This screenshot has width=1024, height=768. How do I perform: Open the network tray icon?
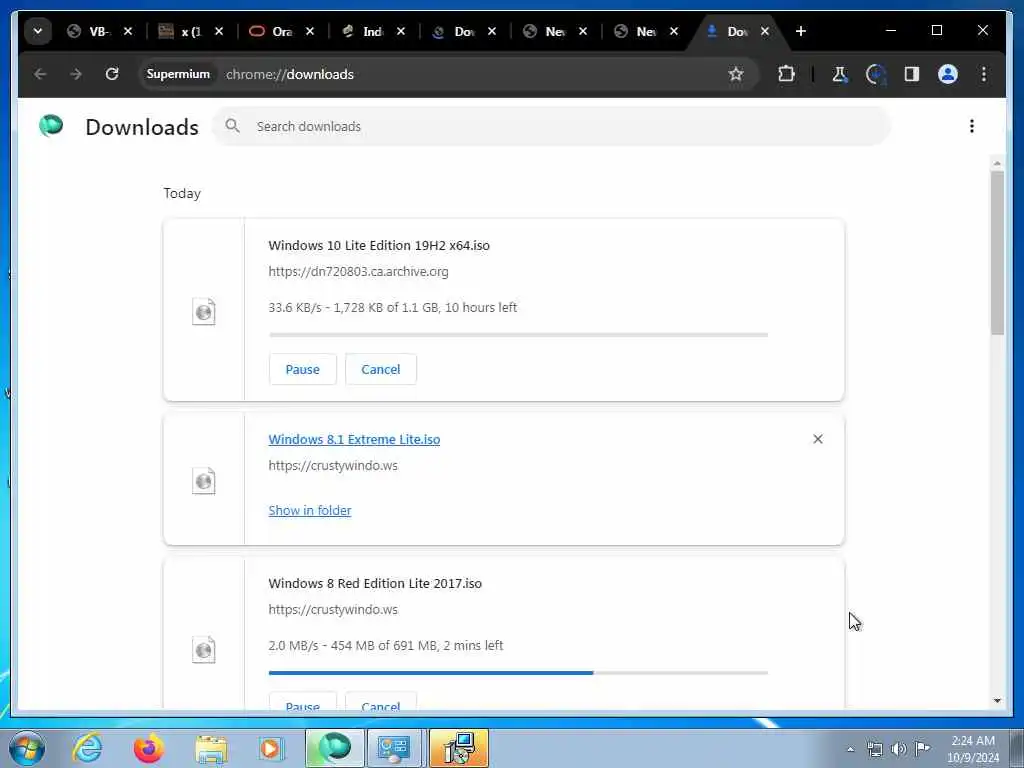coord(874,749)
